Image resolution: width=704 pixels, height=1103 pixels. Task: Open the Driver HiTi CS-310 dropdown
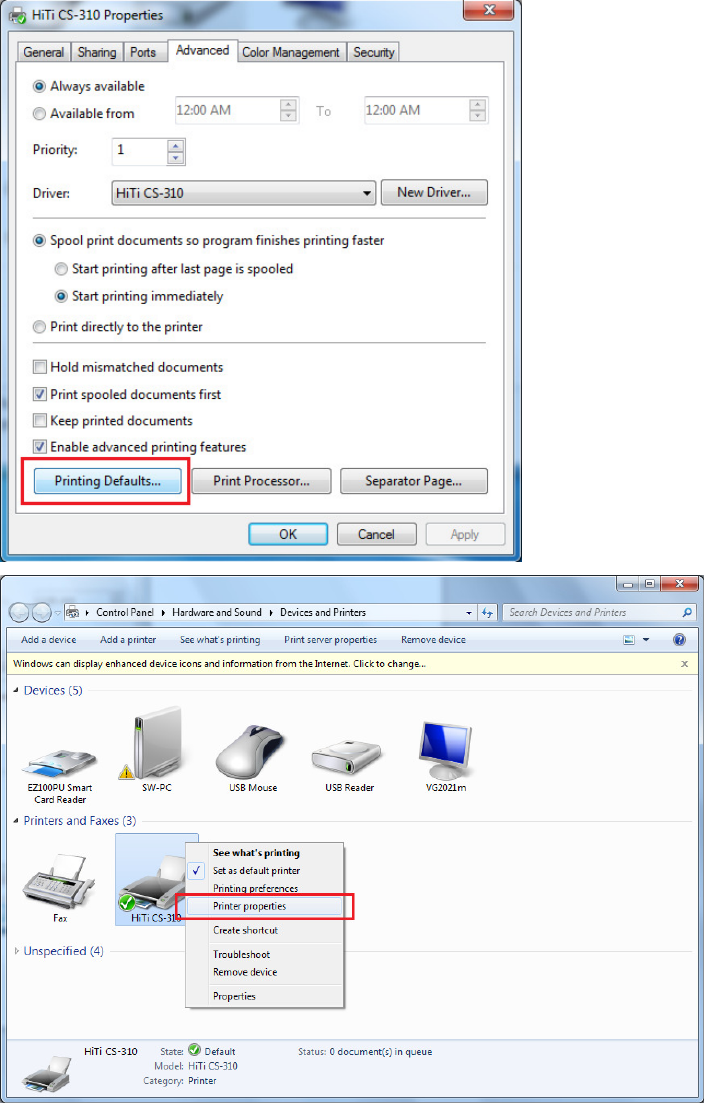tap(243, 192)
